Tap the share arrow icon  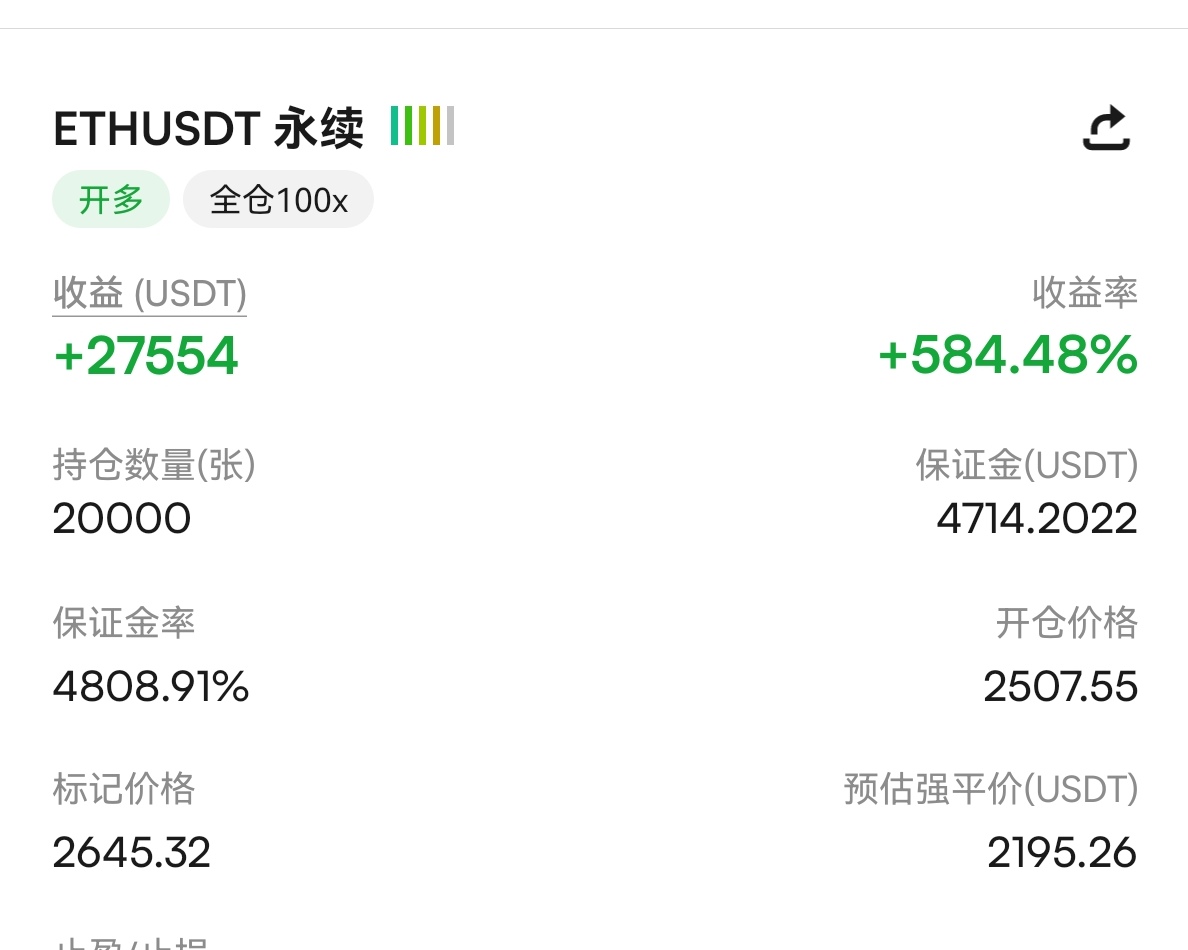click(1106, 127)
